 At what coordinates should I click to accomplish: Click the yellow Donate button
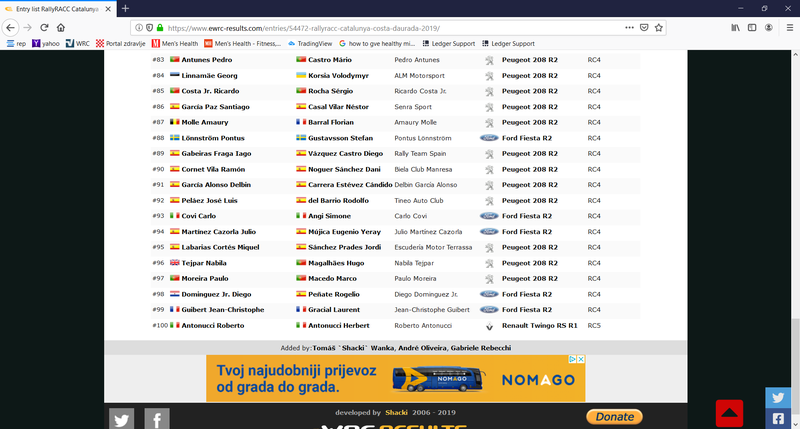click(x=614, y=417)
